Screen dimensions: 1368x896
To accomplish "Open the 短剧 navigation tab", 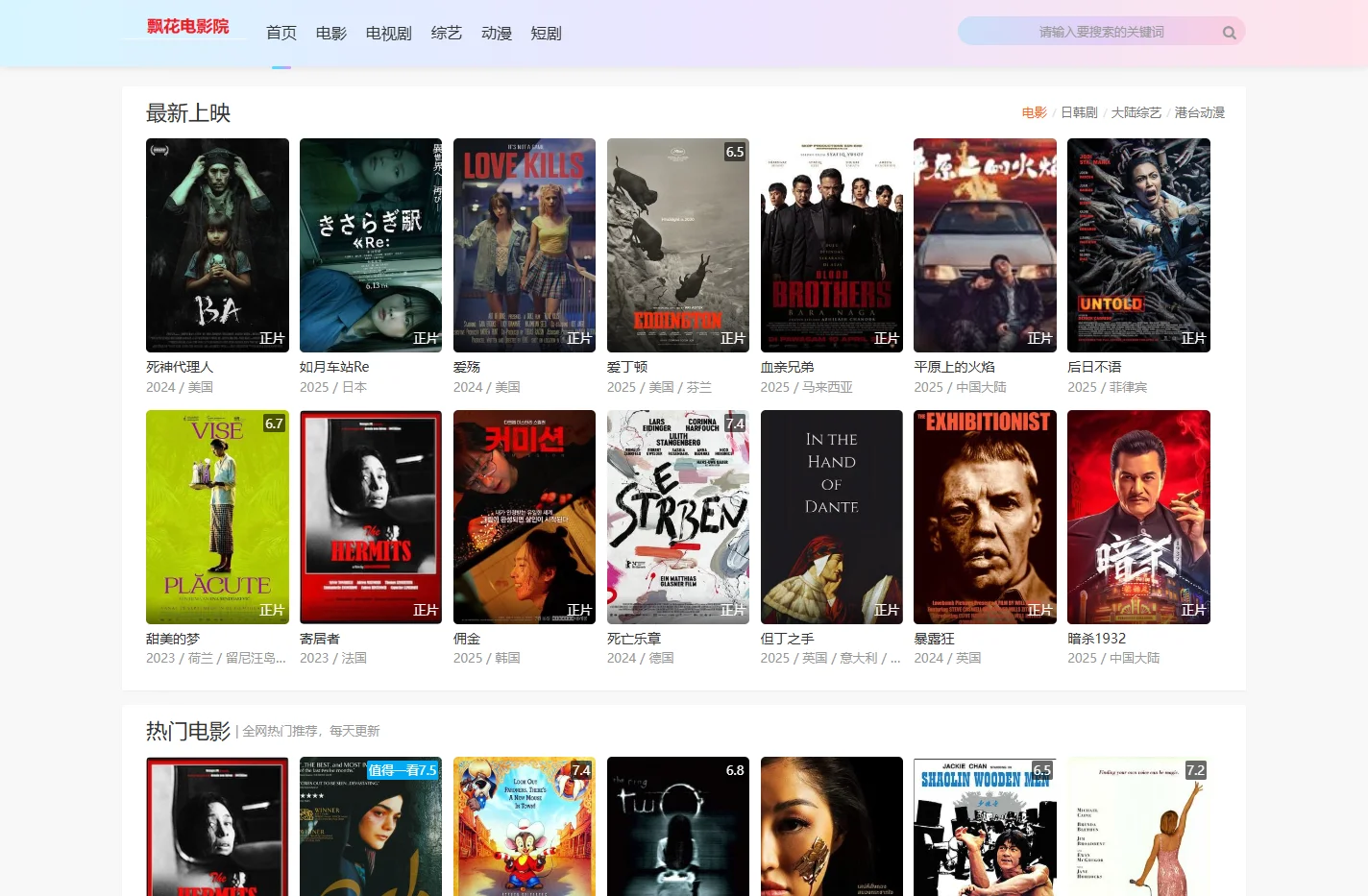I will [x=547, y=34].
